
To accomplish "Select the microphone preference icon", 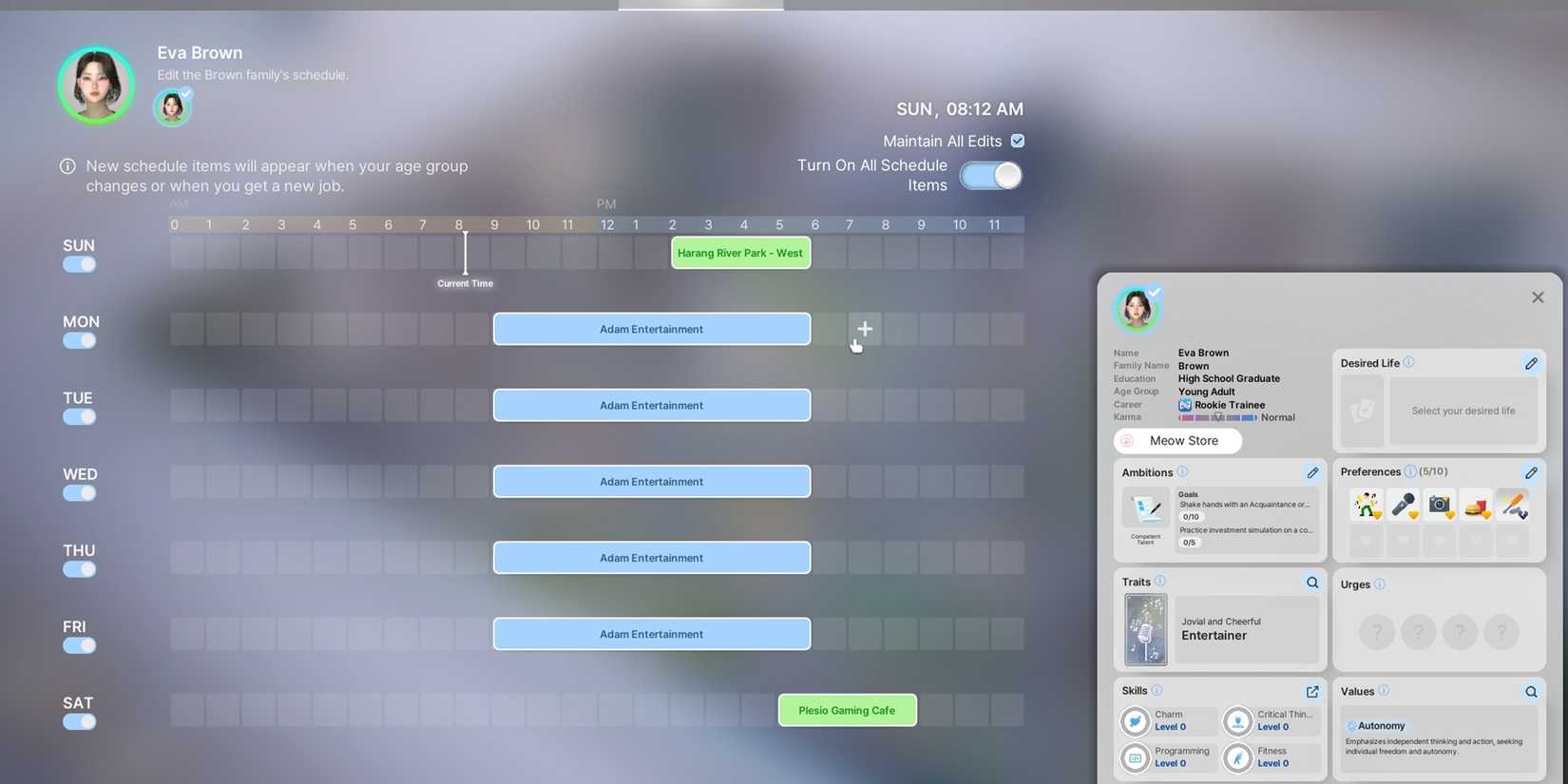I will [1403, 505].
